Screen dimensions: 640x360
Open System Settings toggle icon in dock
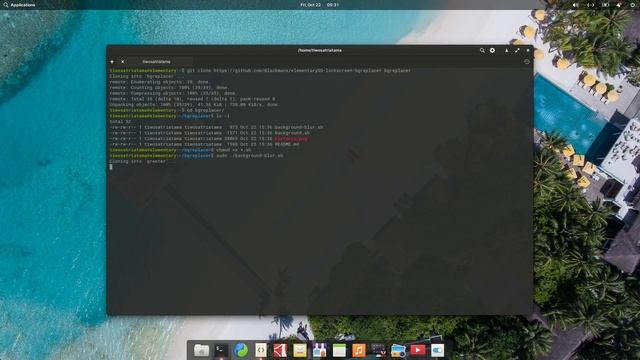(x=437, y=350)
